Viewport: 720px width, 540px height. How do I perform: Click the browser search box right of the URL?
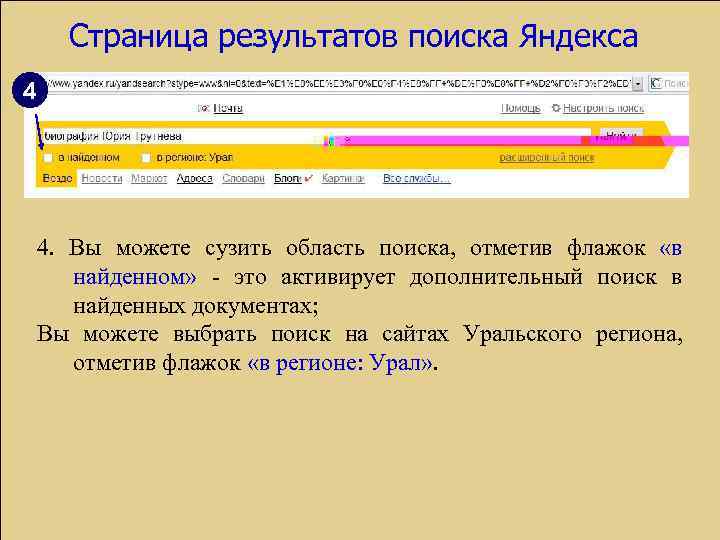pyautogui.click(x=669, y=84)
